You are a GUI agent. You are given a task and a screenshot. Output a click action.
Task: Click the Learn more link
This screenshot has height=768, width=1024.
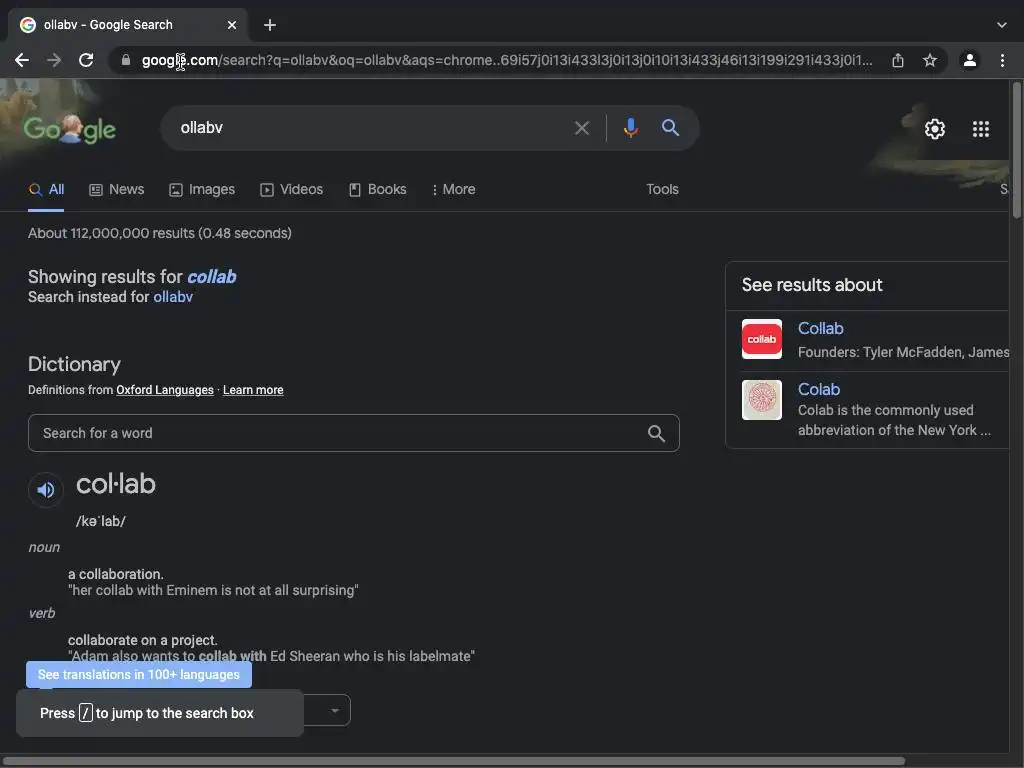pos(253,390)
